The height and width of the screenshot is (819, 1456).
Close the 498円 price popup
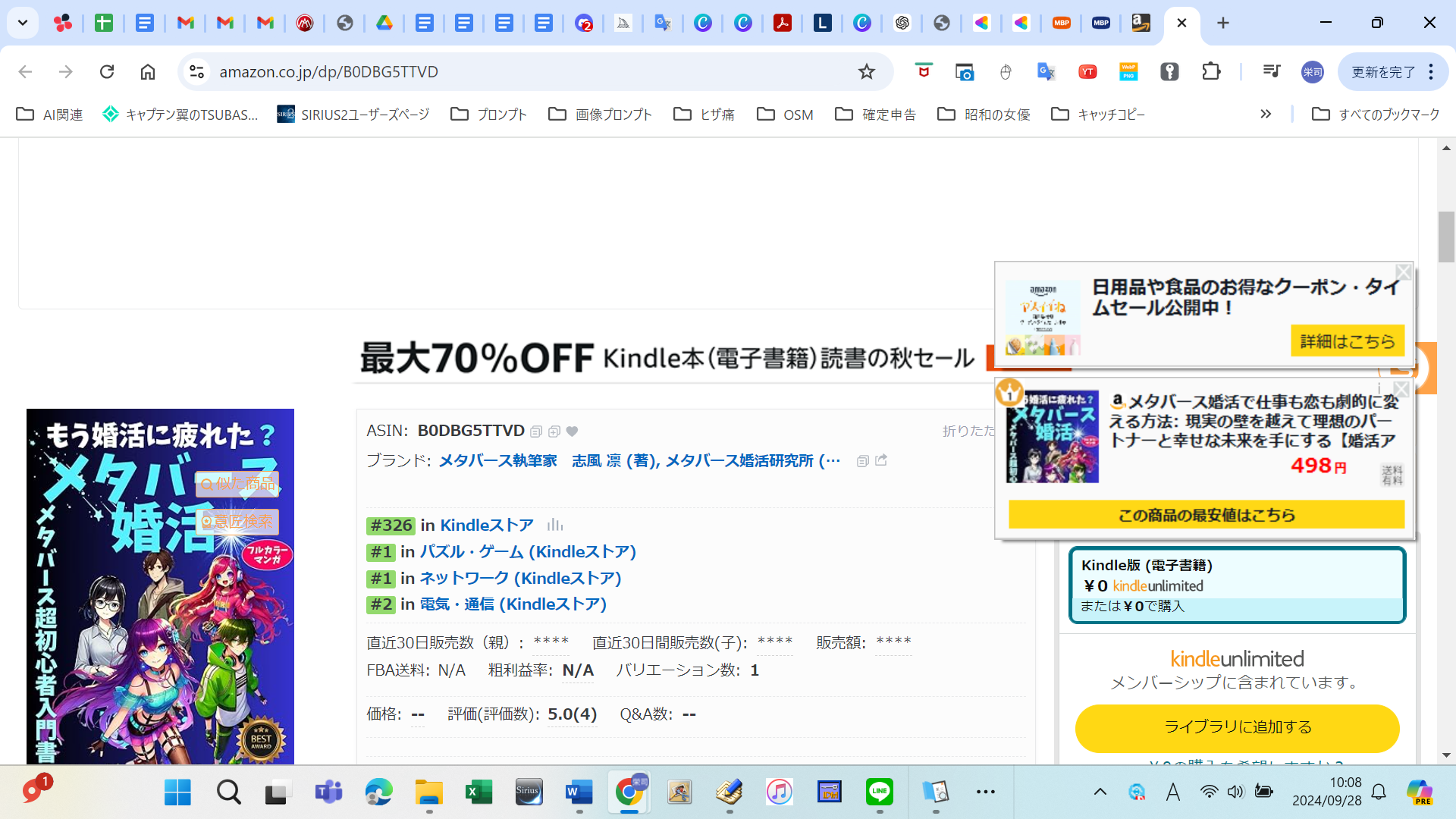click(1401, 389)
